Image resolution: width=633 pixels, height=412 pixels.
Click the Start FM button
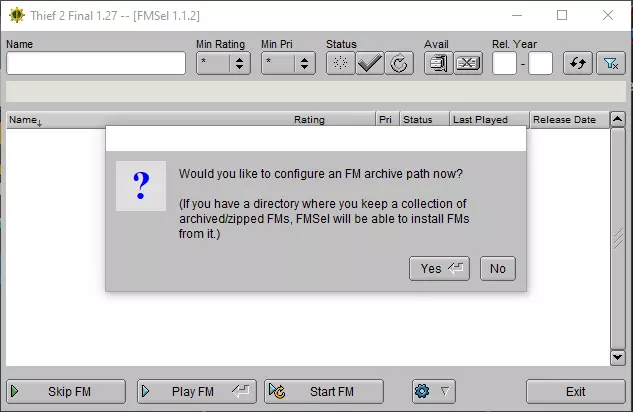coord(324,391)
